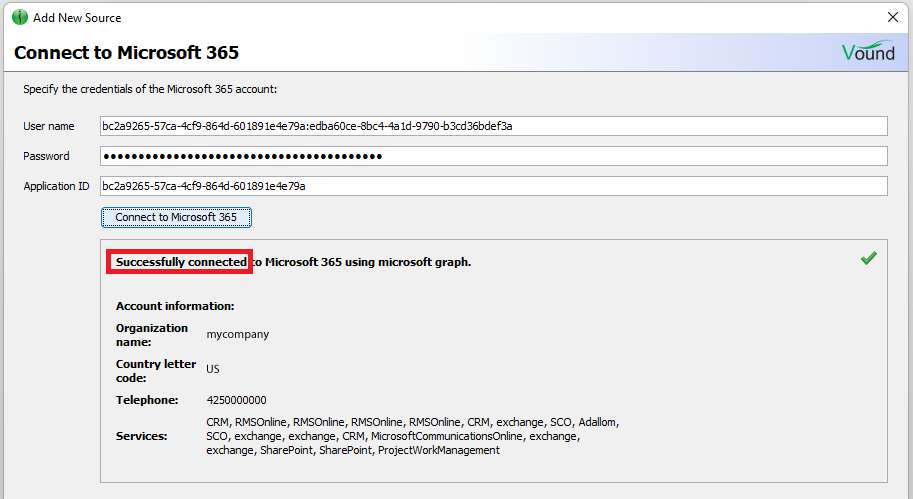The image size is (913, 499).
Task: Click the 'Country letter code:' label
Action: (156, 371)
